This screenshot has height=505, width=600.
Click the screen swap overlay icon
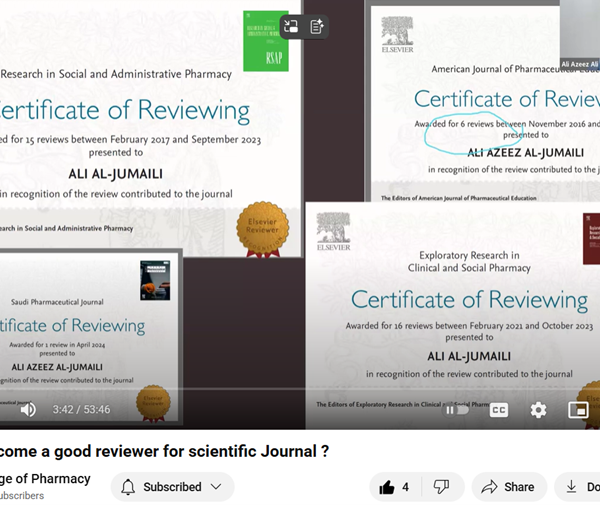click(x=291, y=27)
